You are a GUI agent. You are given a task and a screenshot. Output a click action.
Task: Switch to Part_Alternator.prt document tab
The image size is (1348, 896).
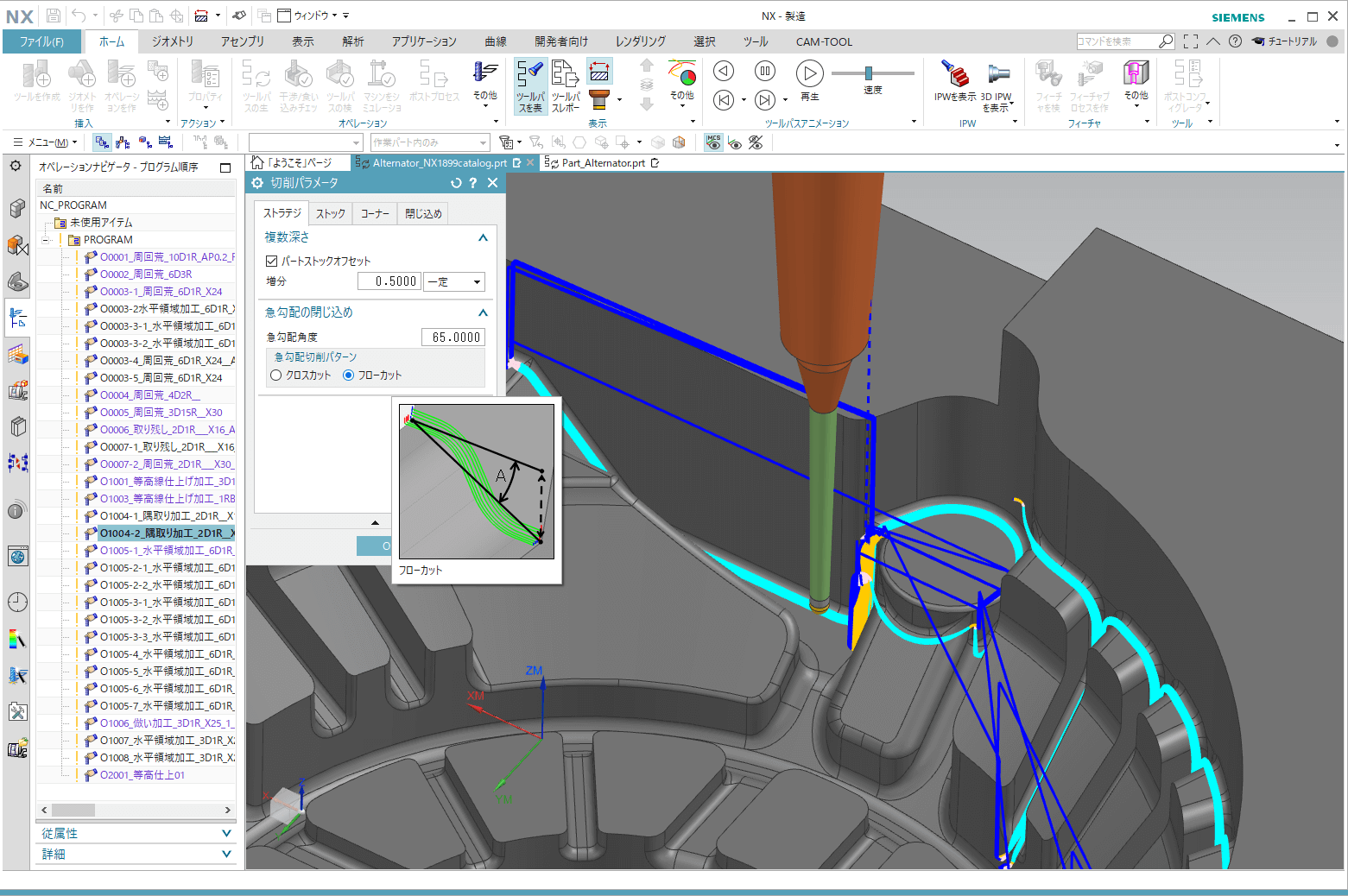tap(603, 162)
